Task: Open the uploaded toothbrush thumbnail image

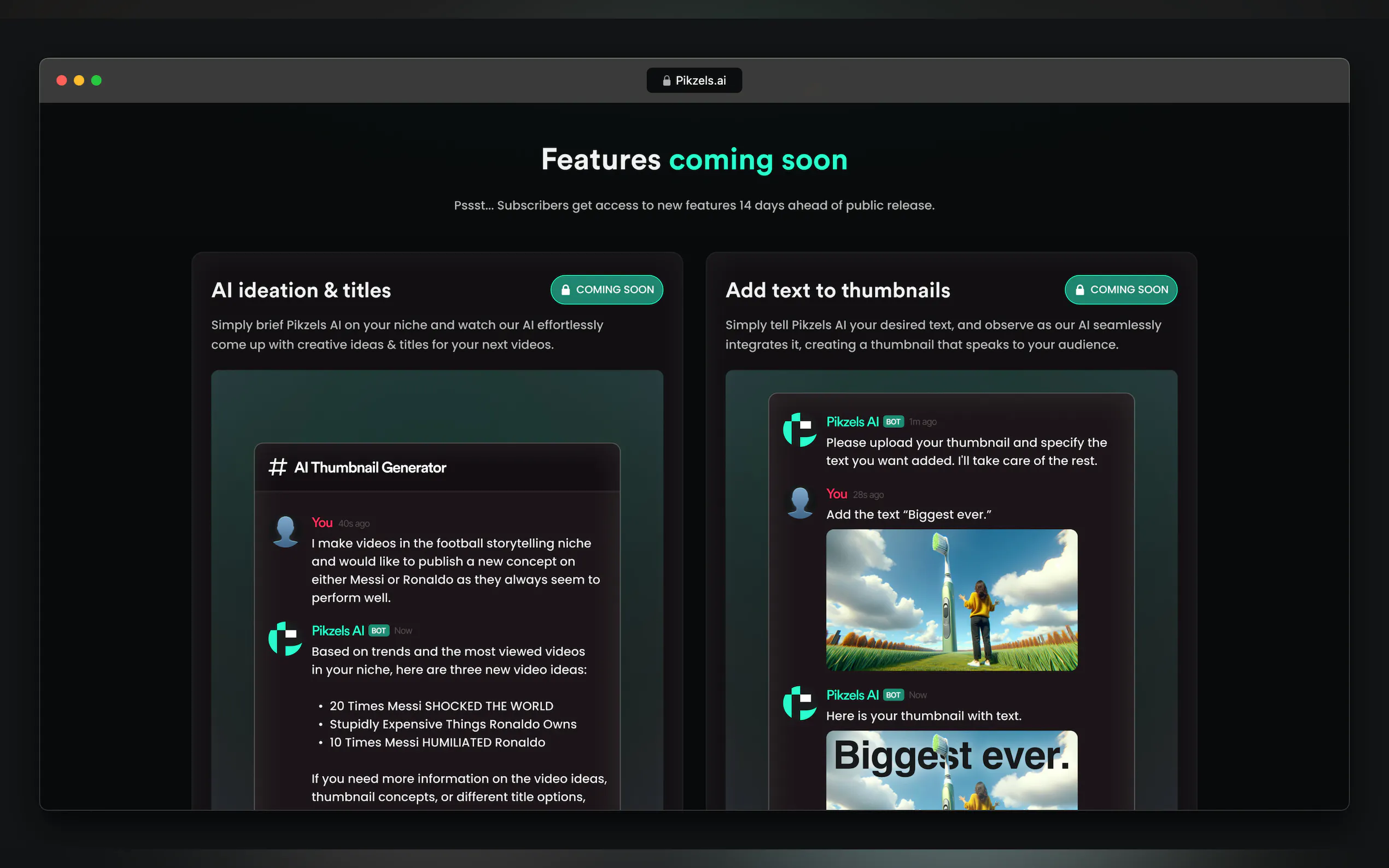Action: click(x=952, y=600)
